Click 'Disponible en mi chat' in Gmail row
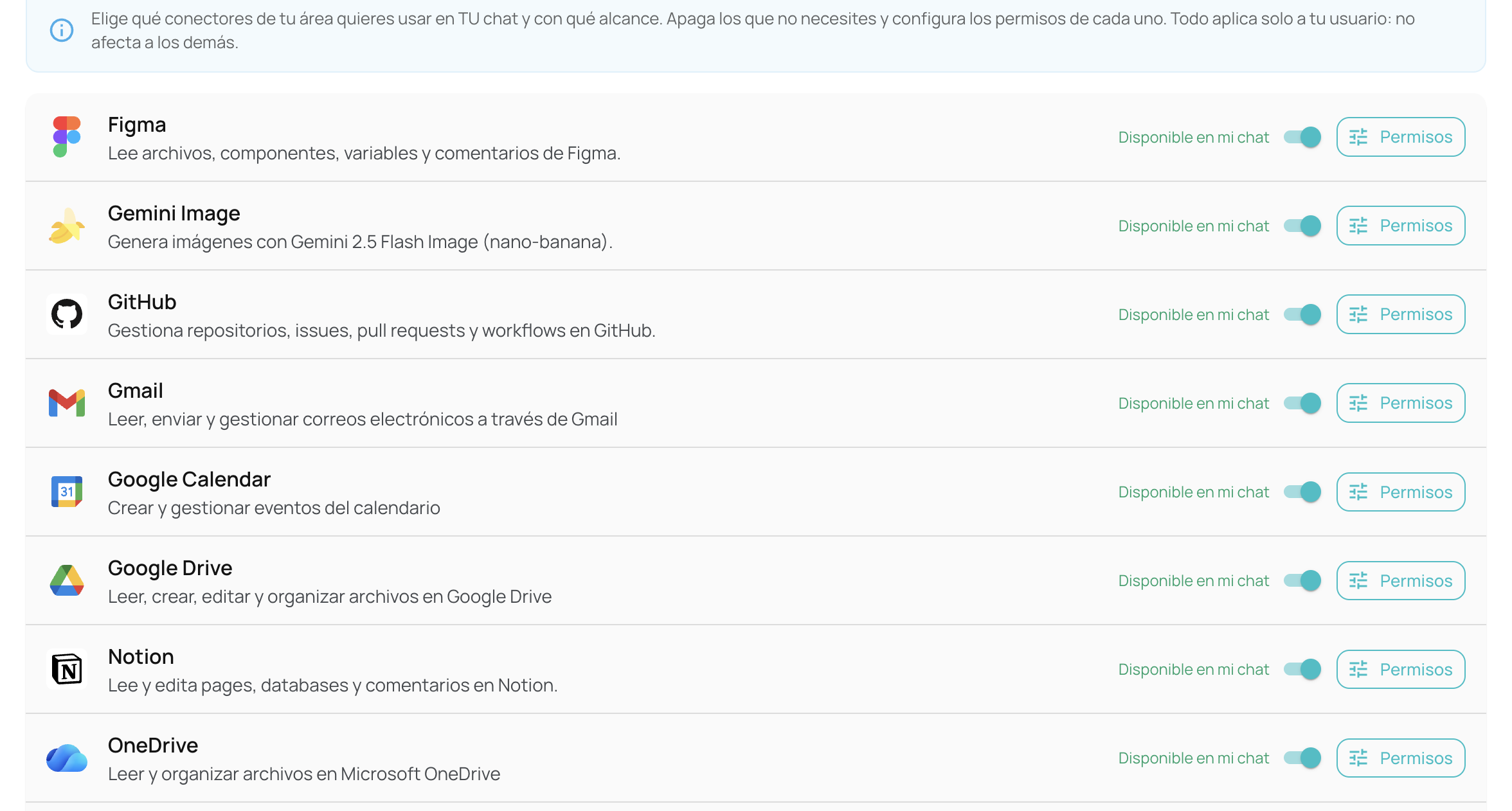Viewport: 1512px width, 811px height. 1193,403
